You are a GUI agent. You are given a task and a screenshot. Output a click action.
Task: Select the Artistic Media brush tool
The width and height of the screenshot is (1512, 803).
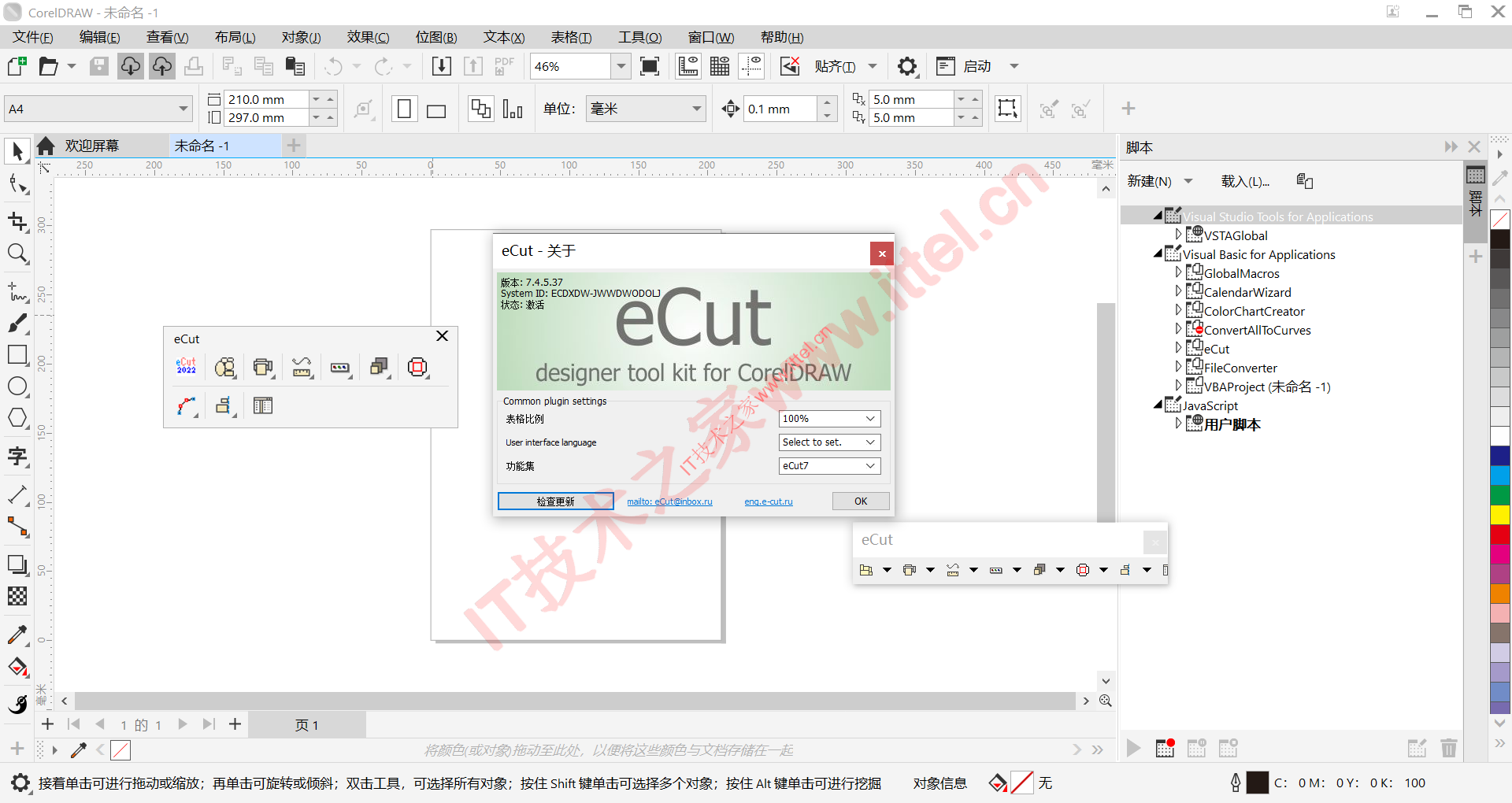(17, 324)
